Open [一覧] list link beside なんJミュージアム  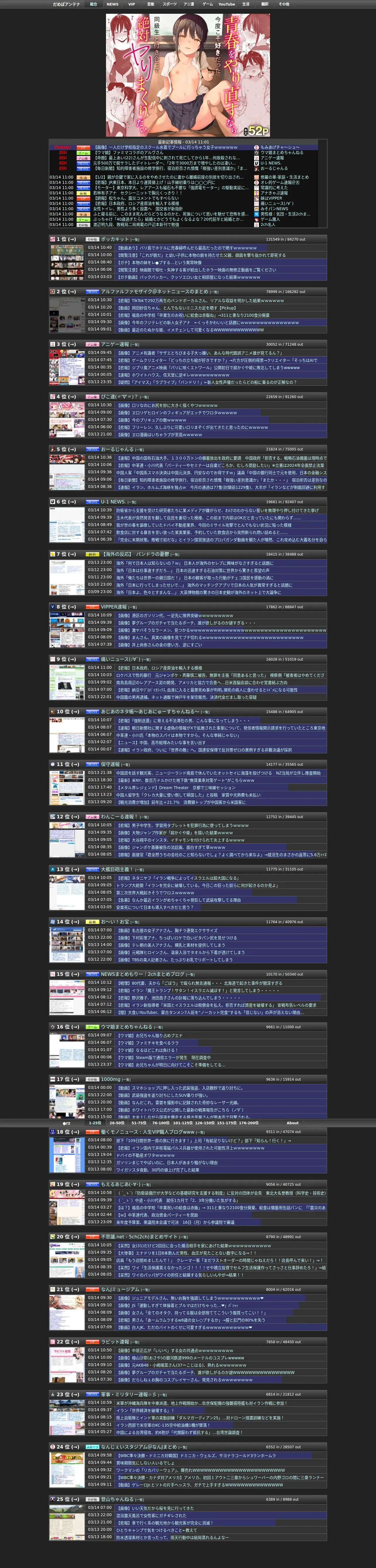click(x=145, y=1289)
